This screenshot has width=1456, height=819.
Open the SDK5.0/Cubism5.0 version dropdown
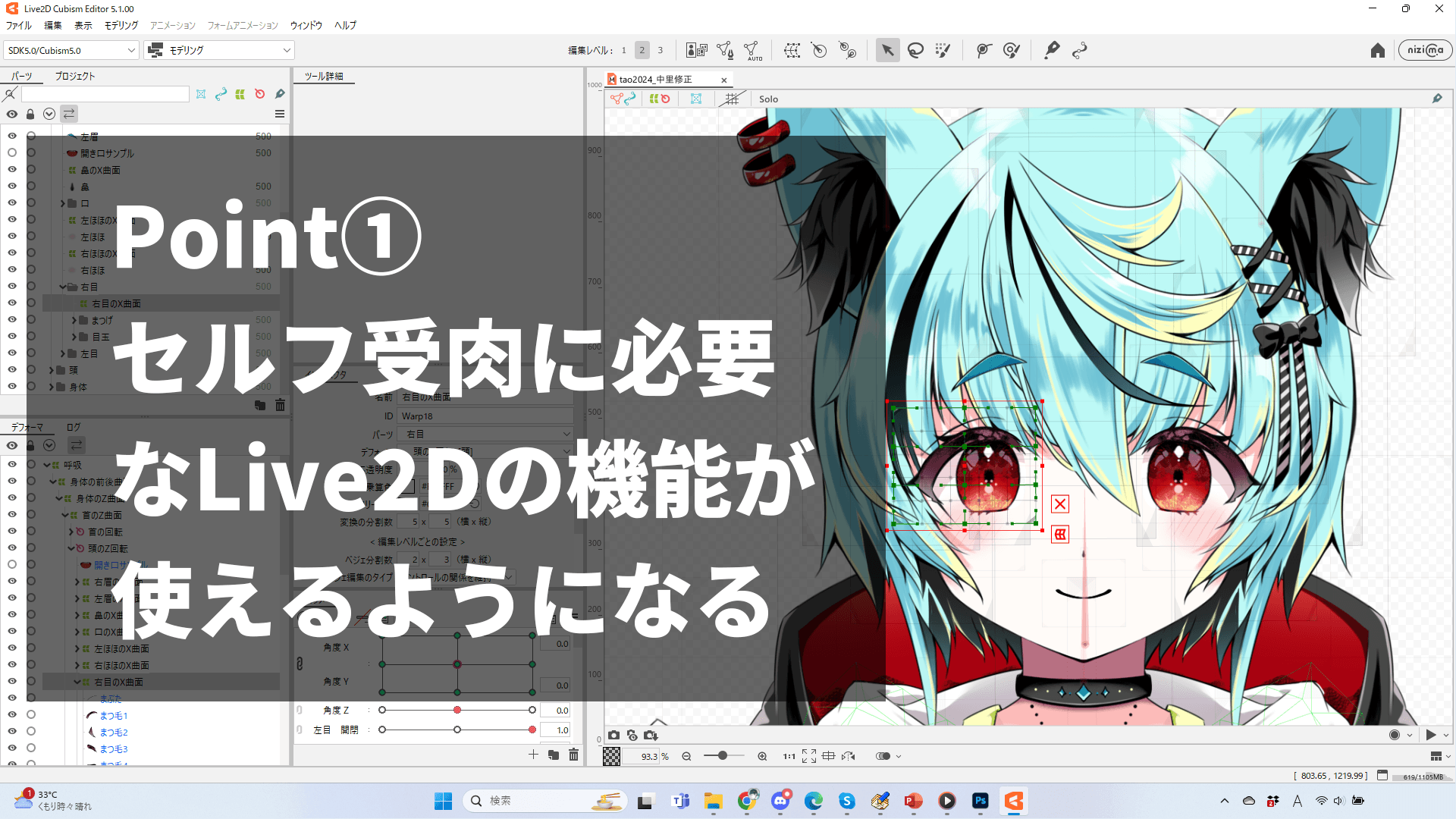coord(70,50)
